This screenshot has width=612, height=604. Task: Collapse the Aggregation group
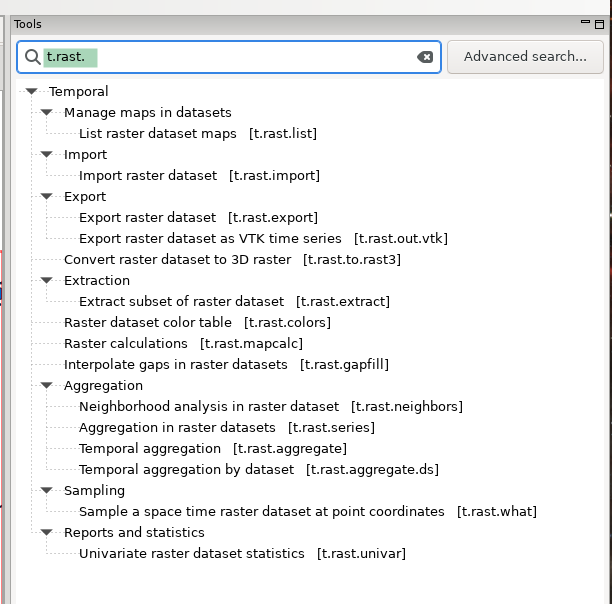point(47,385)
